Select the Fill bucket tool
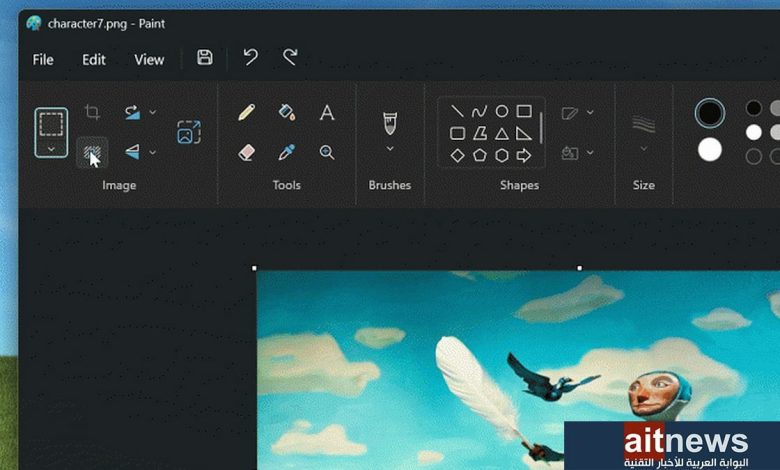This screenshot has width=780, height=470. tap(287, 112)
